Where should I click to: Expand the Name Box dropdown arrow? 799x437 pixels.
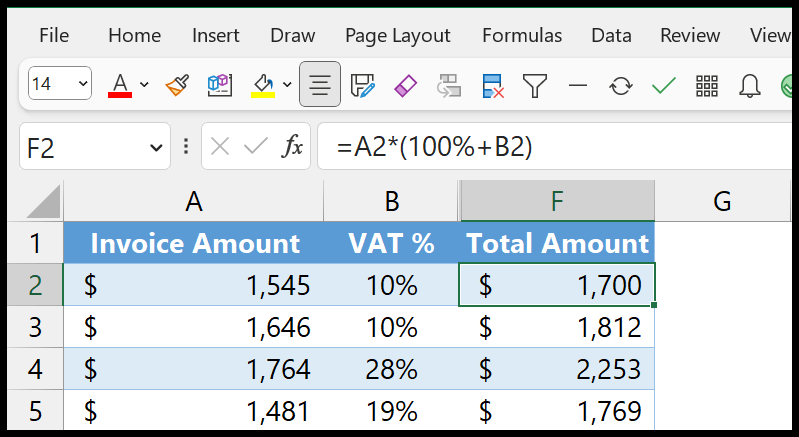tap(155, 148)
